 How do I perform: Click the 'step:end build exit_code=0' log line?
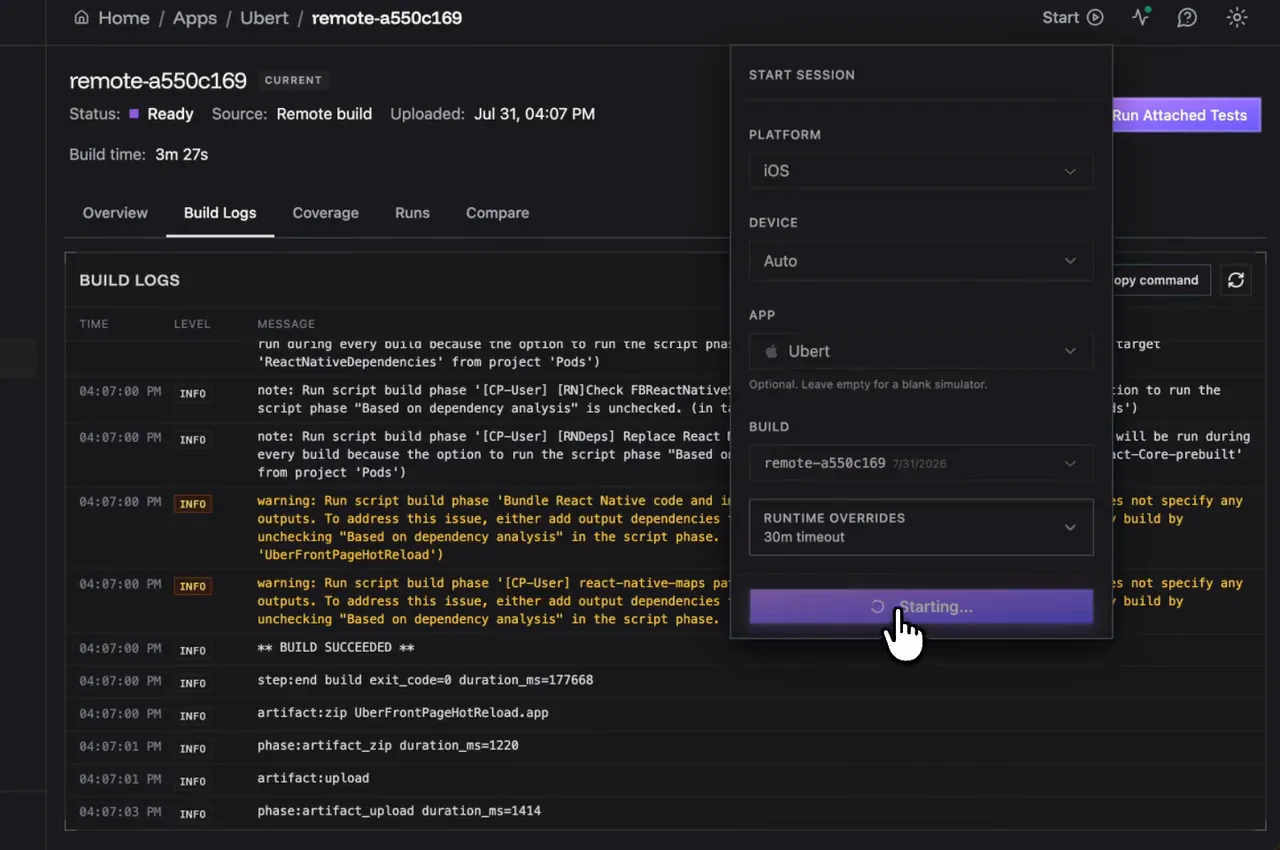coord(425,680)
